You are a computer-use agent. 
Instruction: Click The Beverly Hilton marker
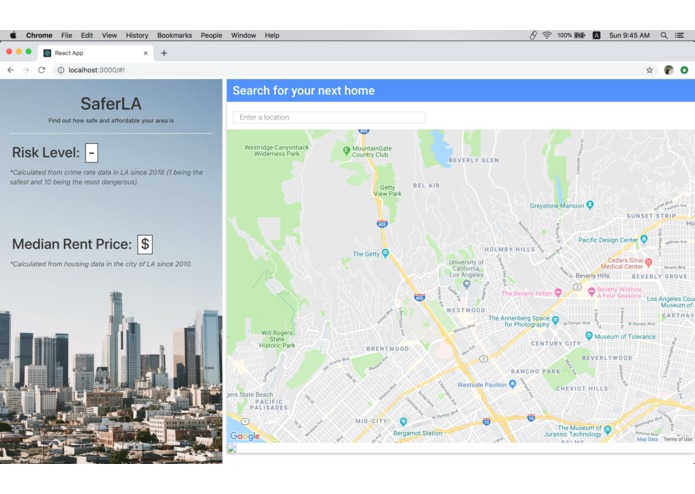pyautogui.click(x=558, y=292)
